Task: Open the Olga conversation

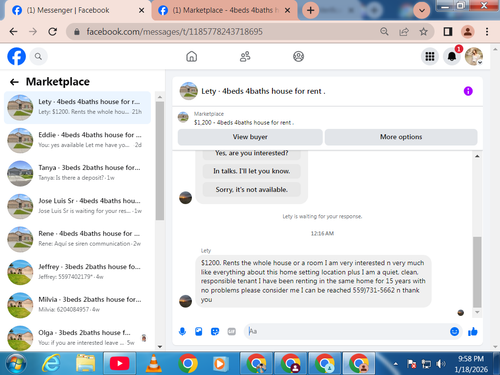Action: tap(77, 337)
